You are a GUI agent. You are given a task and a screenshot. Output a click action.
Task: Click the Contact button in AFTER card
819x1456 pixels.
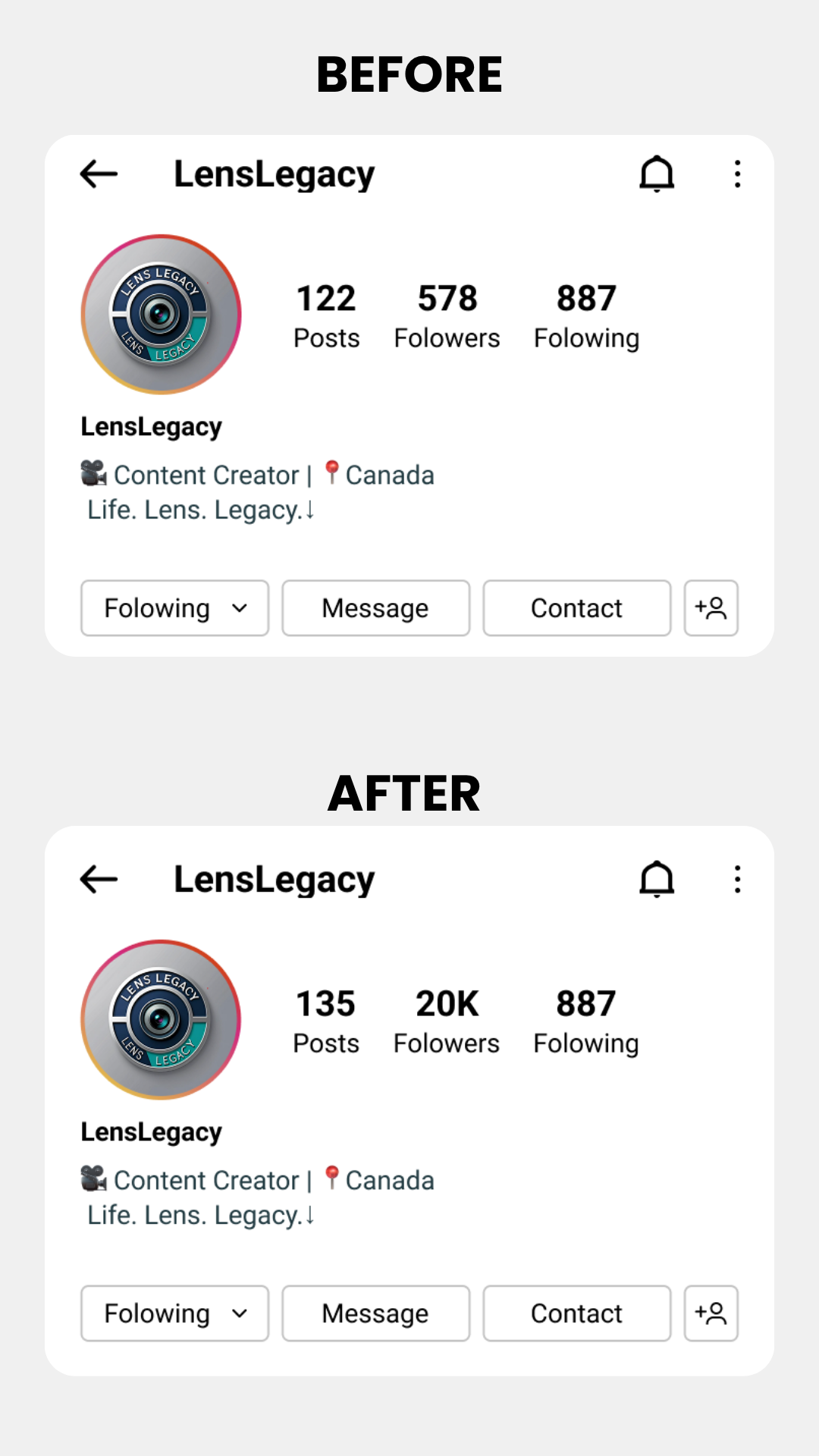[x=577, y=1313]
